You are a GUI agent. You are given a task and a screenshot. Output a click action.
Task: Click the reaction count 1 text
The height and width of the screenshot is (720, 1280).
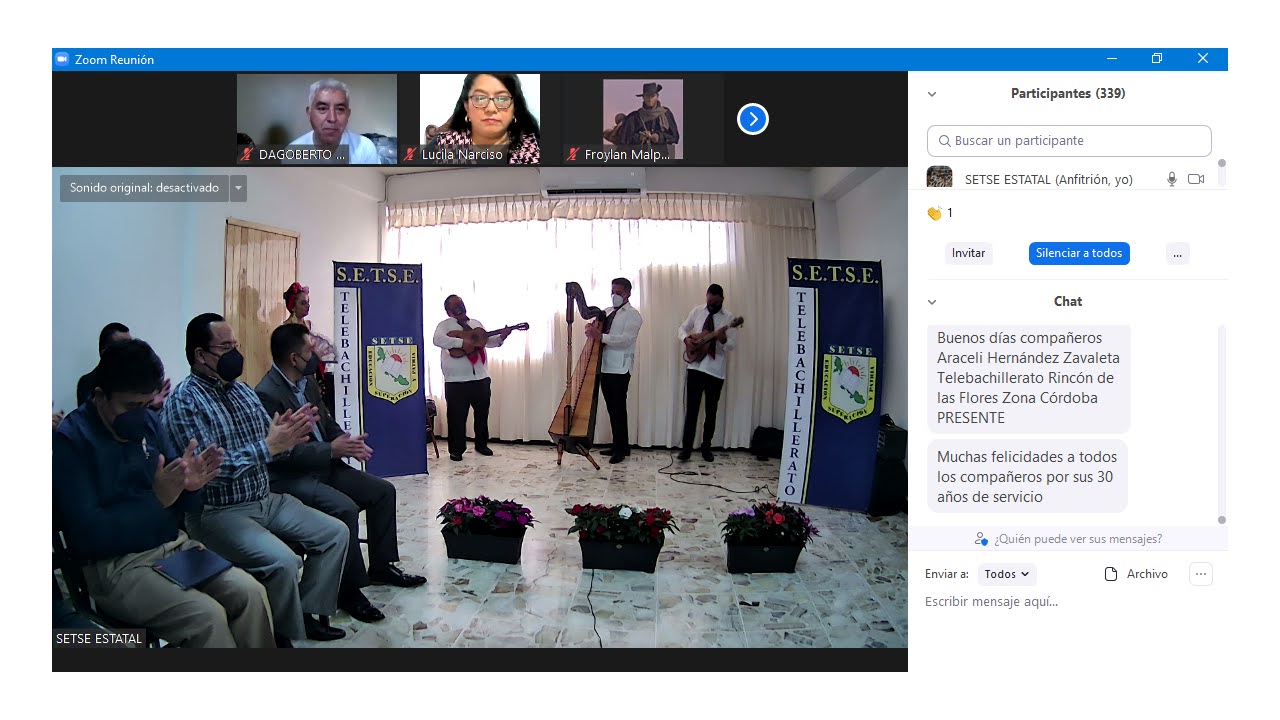tap(950, 213)
